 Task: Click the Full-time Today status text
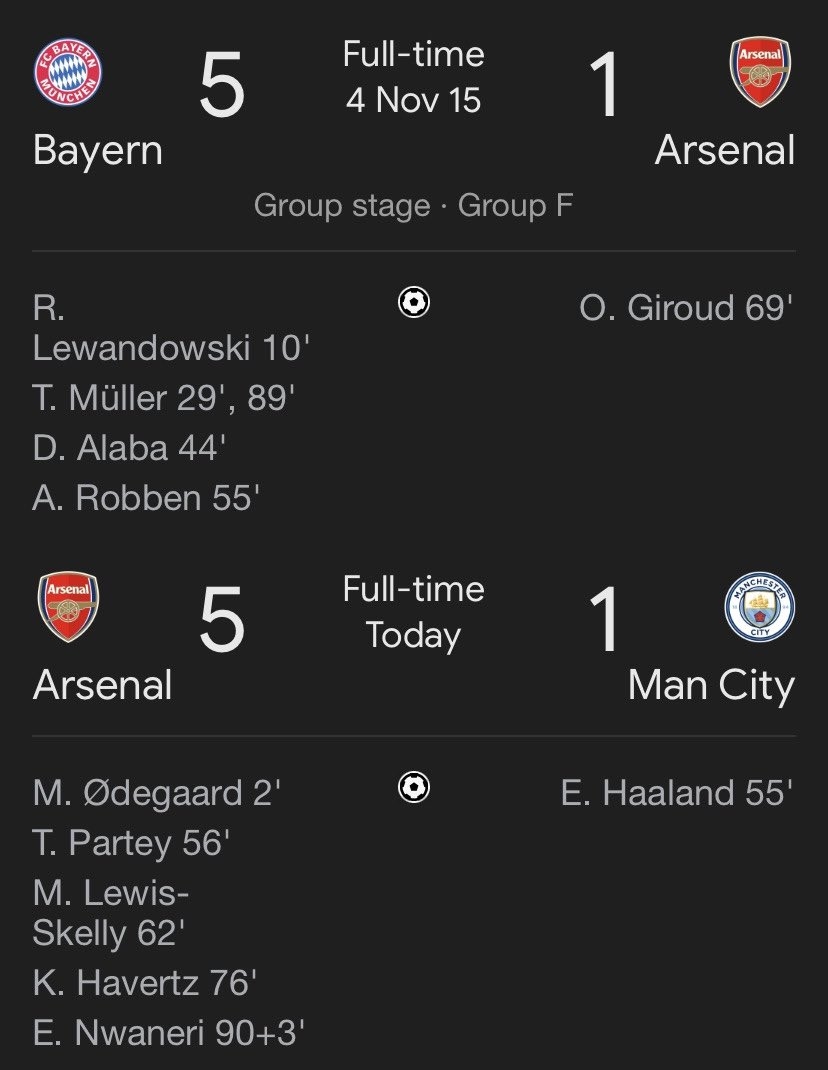click(x=414, y=611)
